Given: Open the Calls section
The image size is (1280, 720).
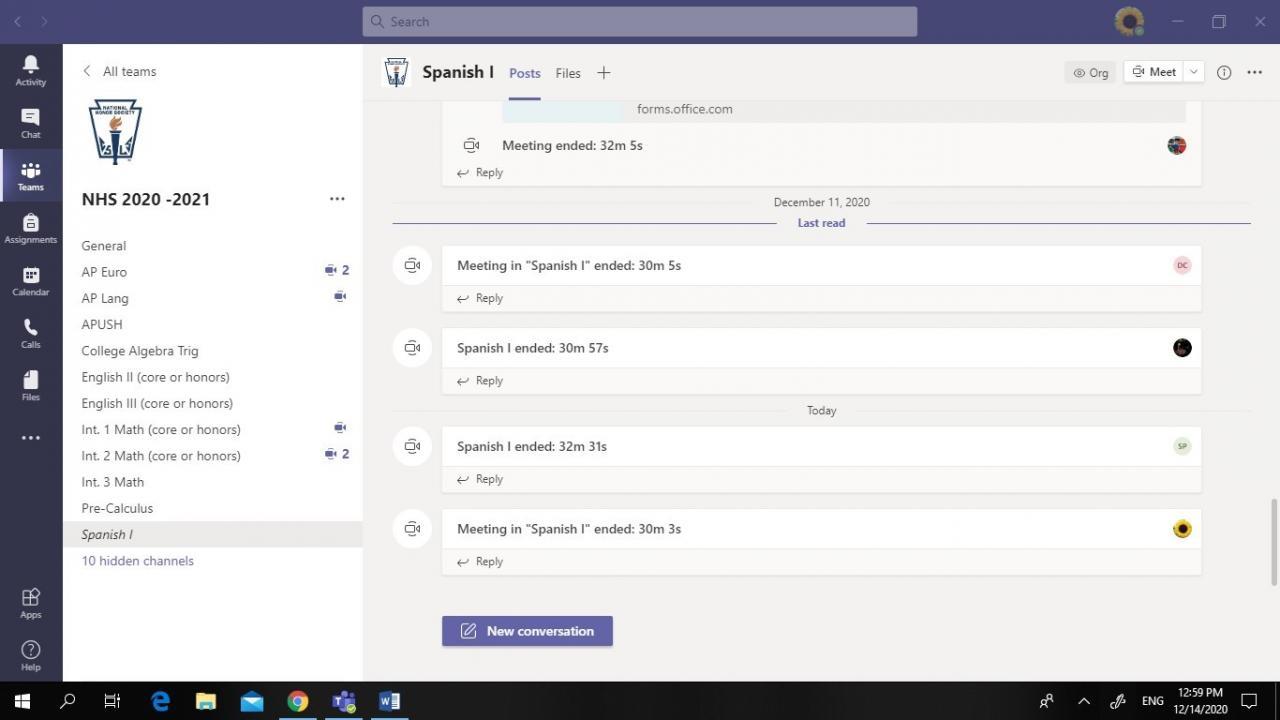Looking at the screenshot, I should pos(31,333).
